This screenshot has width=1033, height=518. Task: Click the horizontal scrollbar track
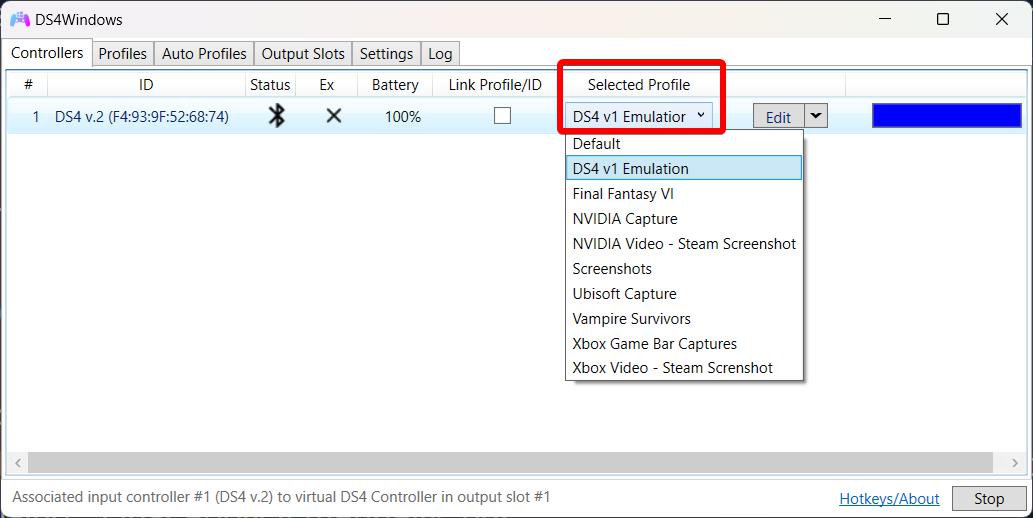tap(510, 463)
